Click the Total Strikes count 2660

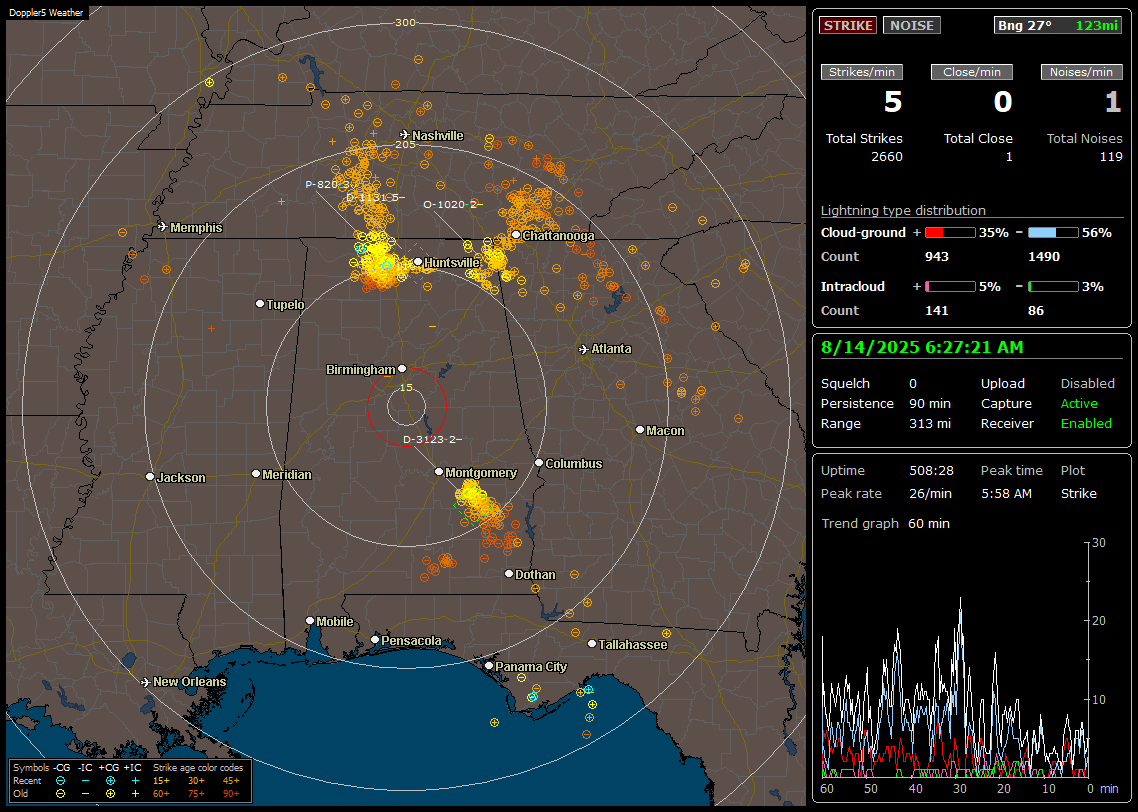coord(887,157)
